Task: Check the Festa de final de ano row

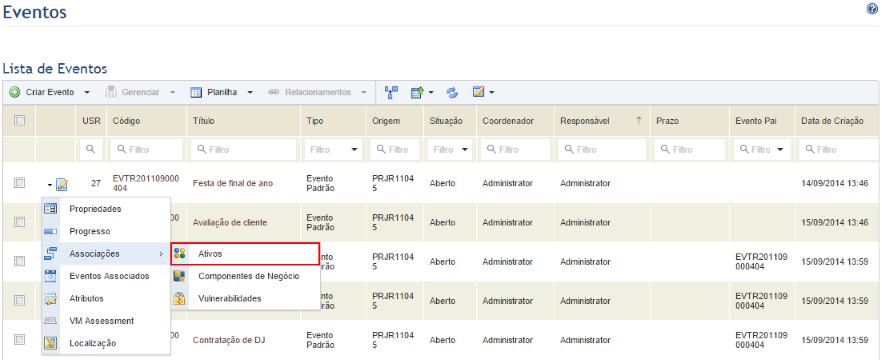Action: point(19,183)
